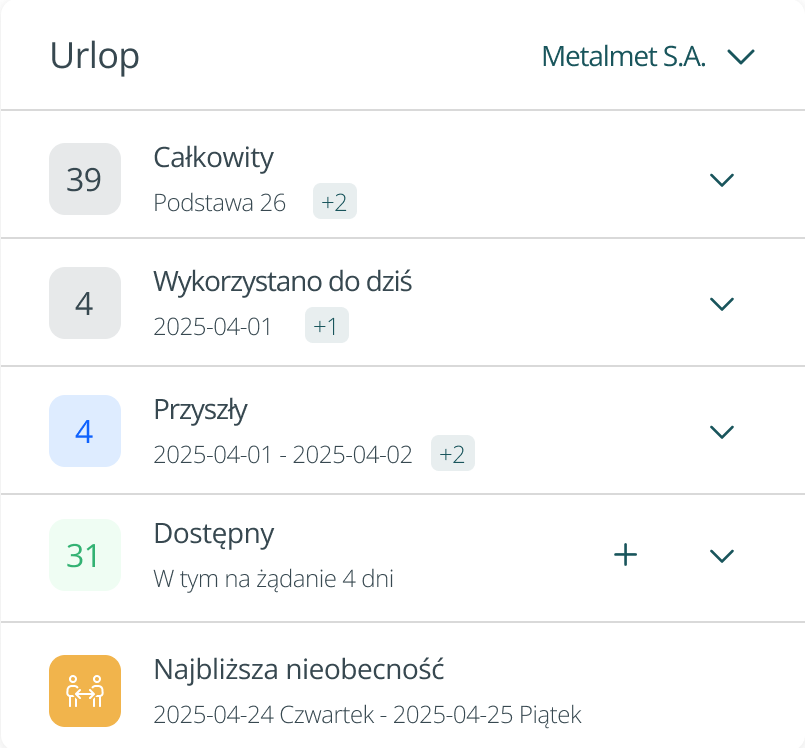
Task: Click the +2 badge next to future dates
Action: coord(452,453)
